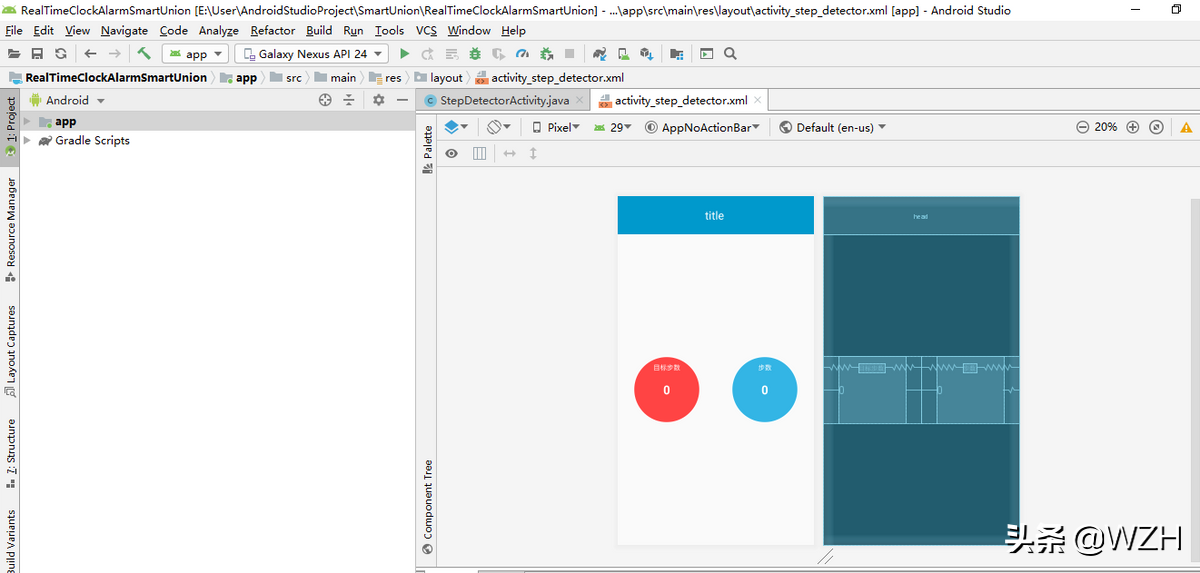The image size is (1200, 573).
Task: Select the red target steps circle in preview
Action: point(667,389)
